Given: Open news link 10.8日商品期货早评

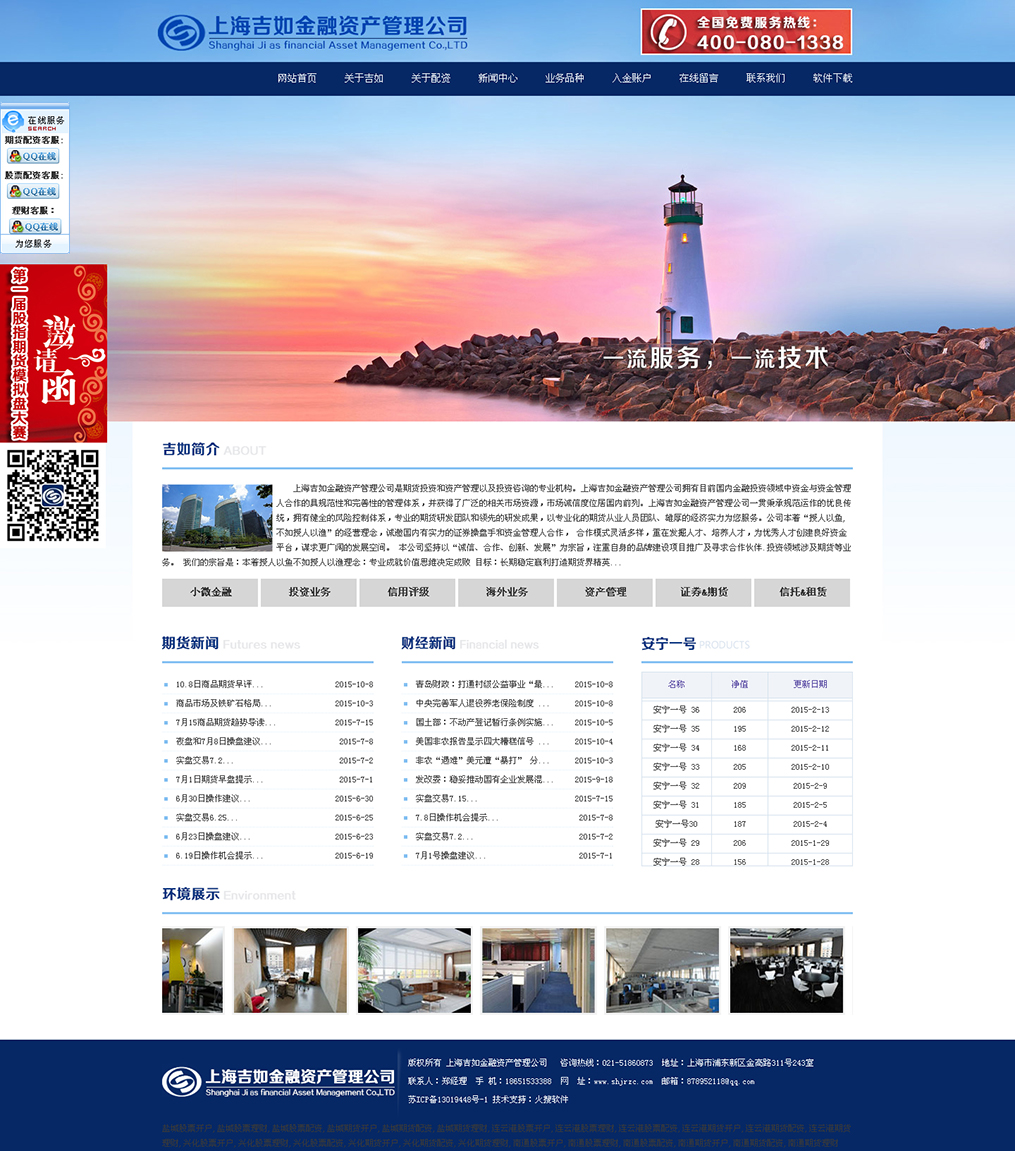Looking at the screenshot, I should coord(219,685).
